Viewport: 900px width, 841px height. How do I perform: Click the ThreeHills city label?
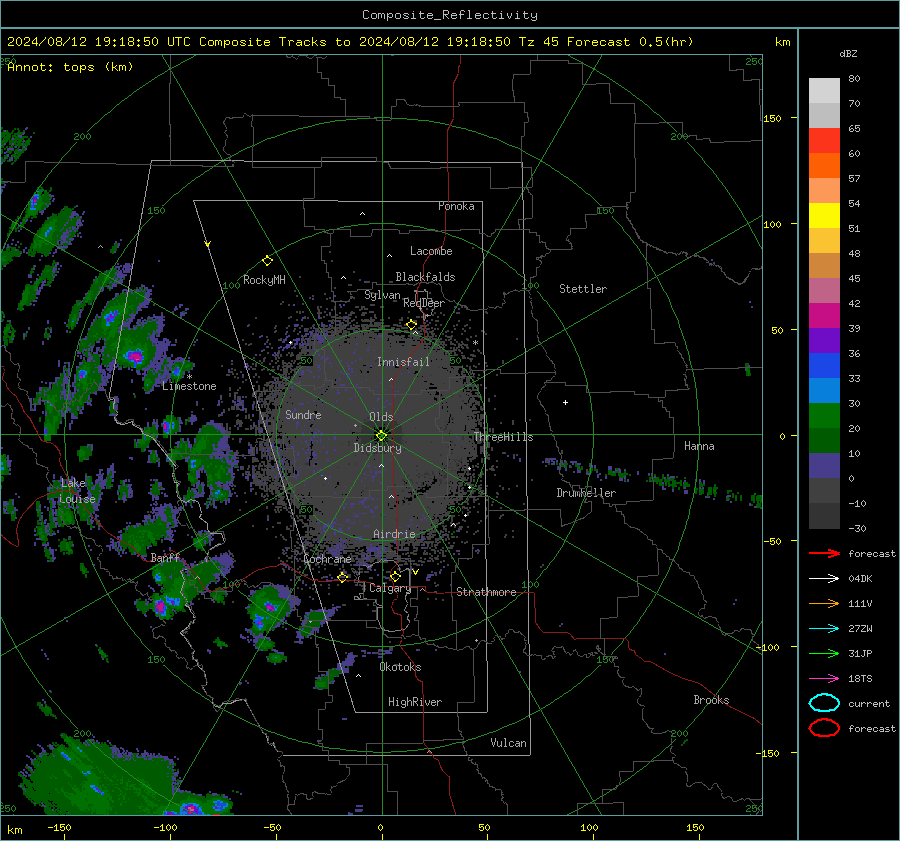click(503, 437)
